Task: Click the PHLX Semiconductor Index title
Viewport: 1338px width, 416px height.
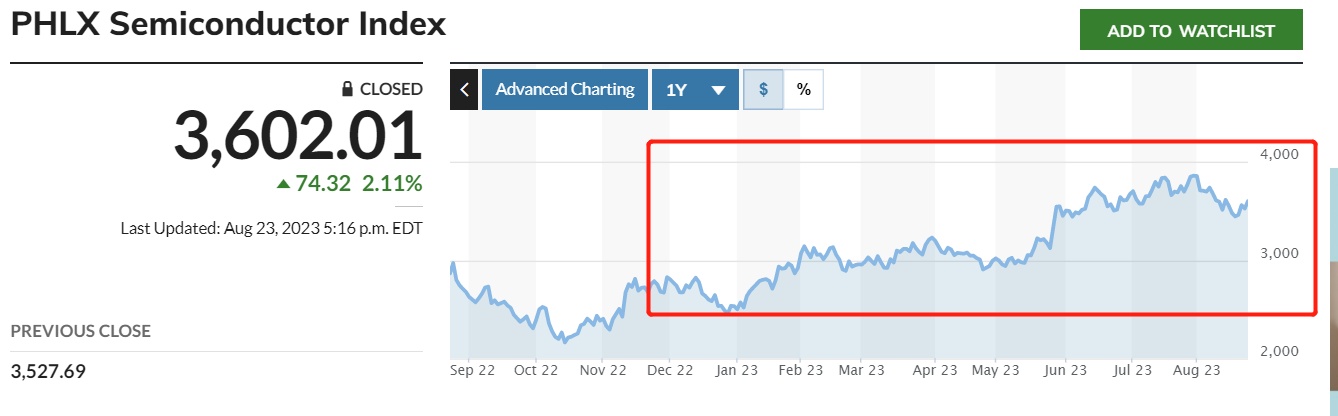Action: [228, 24]
